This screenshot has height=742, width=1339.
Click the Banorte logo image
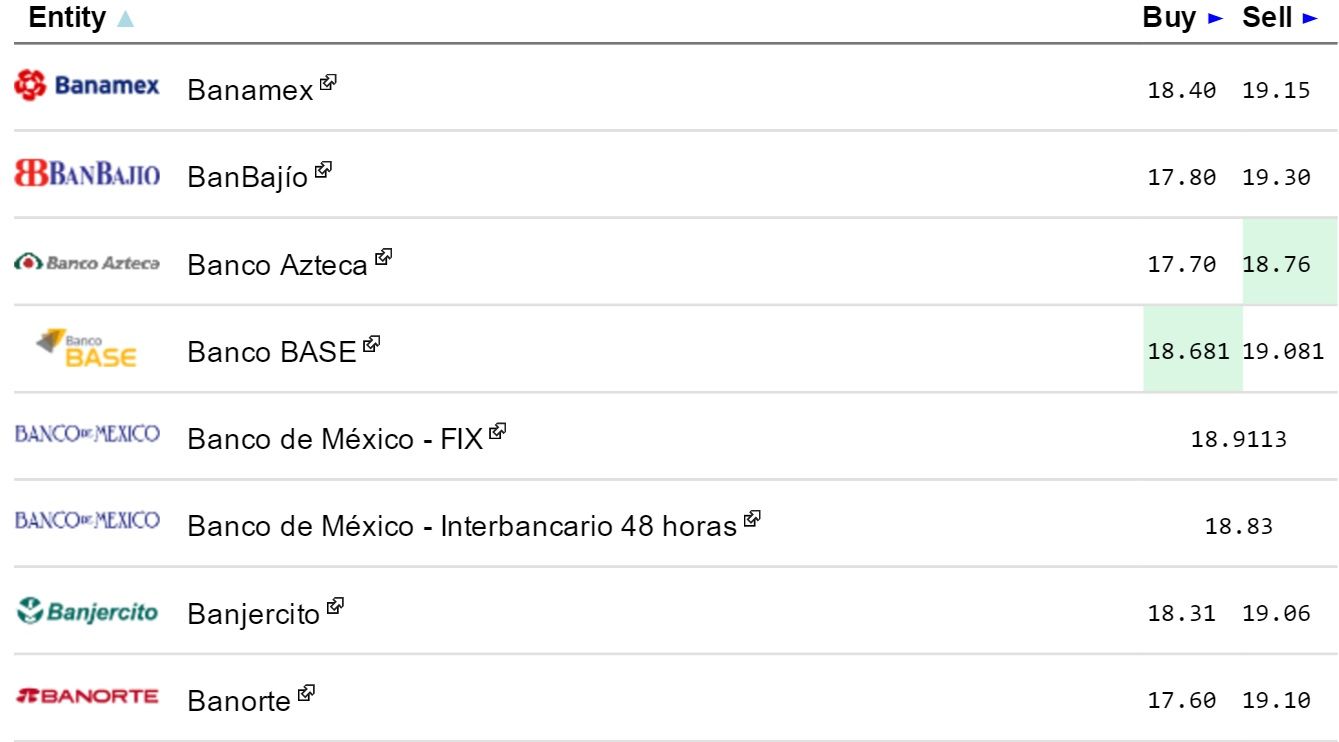(x=87, y=696)
